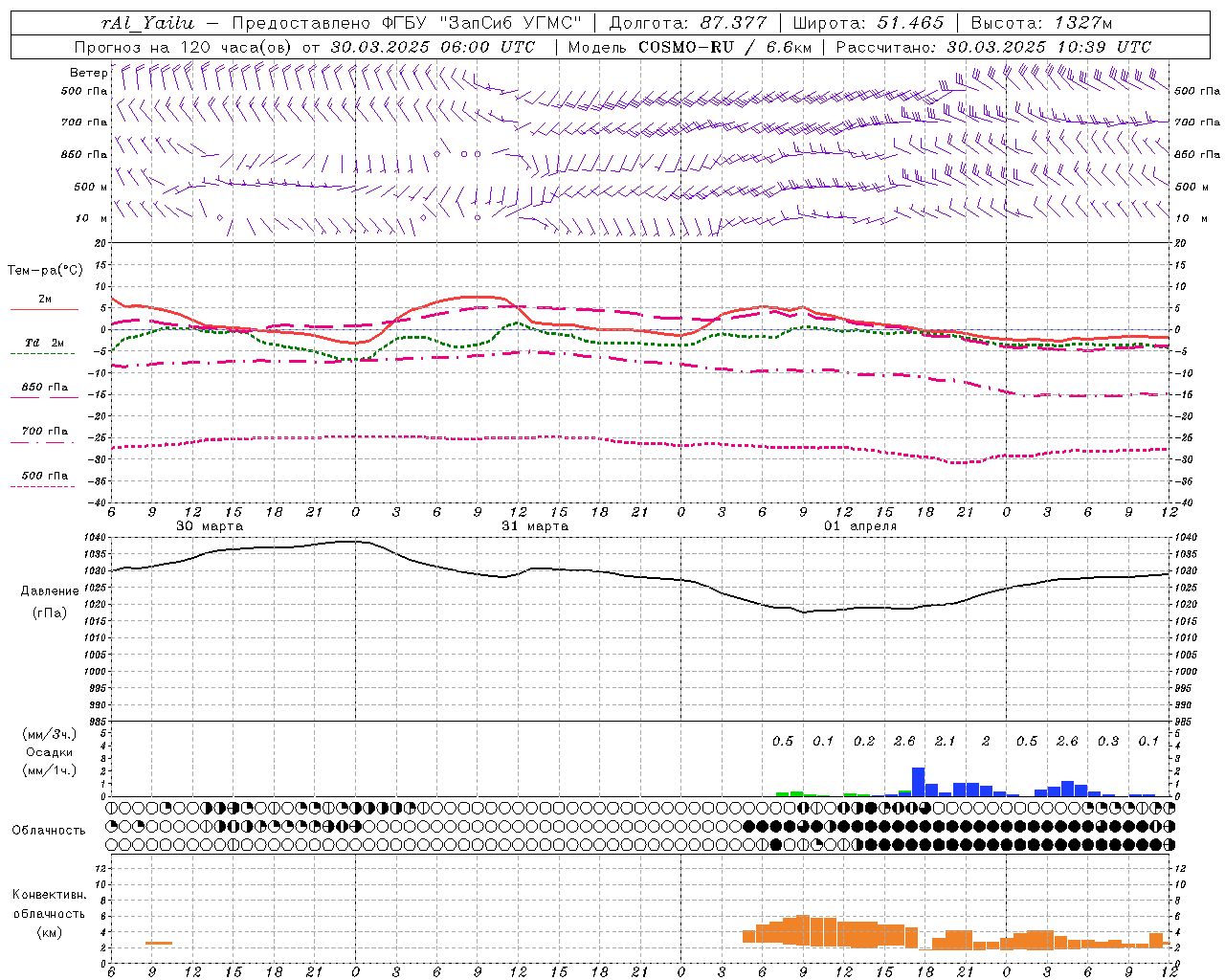Viewport: 1225px width, 980px height.
Task: Click the small orange convective bar near 30 марта
Action: click(x=159, y=944)
